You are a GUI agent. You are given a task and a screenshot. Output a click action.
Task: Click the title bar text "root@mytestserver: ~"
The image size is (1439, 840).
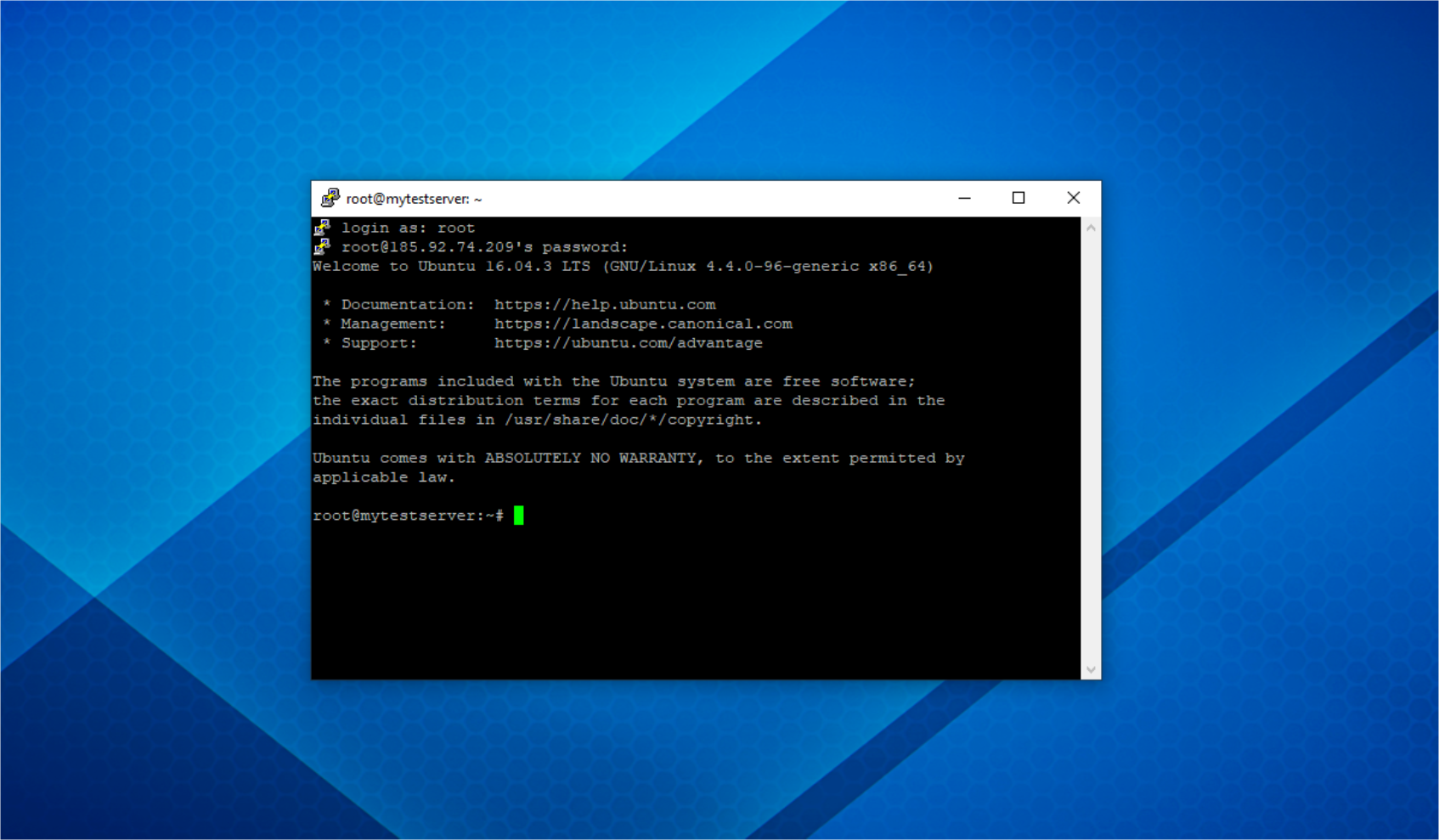[x=414, y=199]
